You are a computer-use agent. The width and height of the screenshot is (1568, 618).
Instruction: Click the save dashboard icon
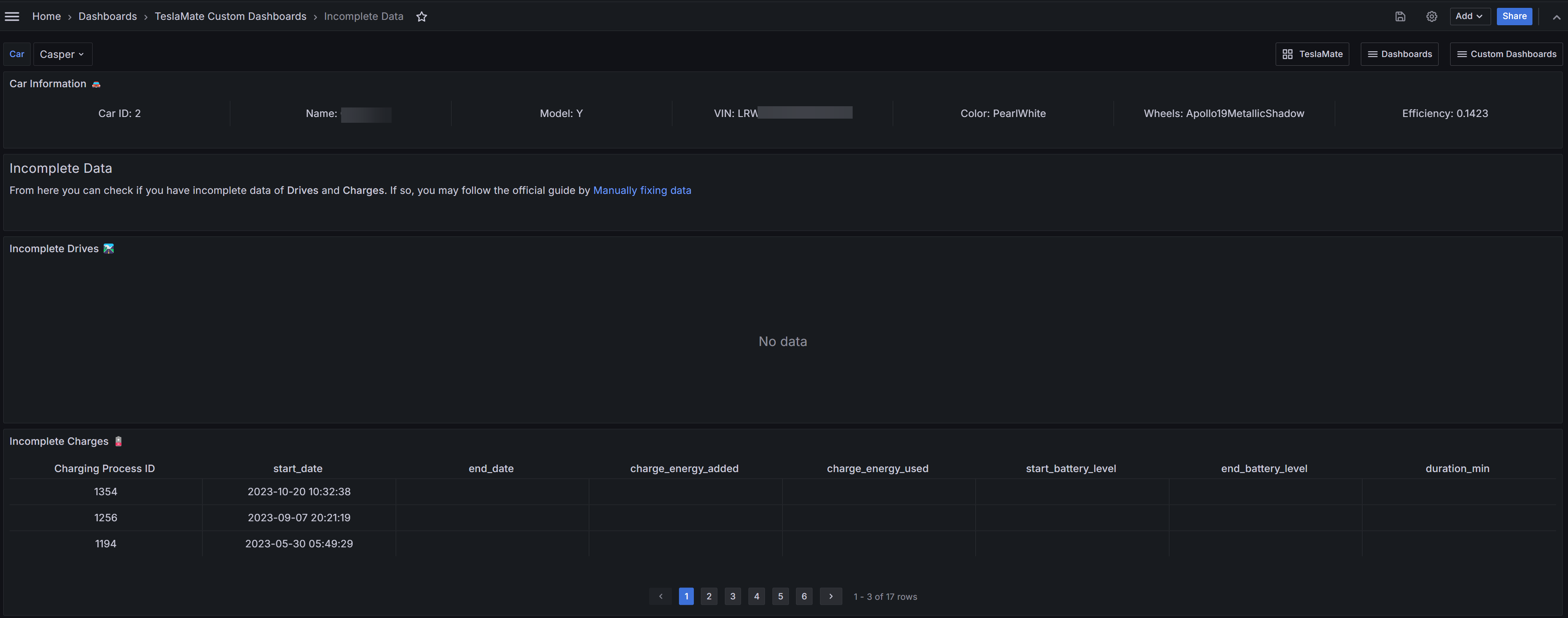click(1400, 17)
